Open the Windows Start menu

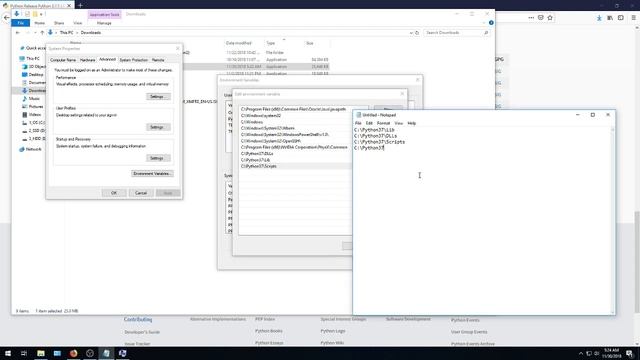8,353
